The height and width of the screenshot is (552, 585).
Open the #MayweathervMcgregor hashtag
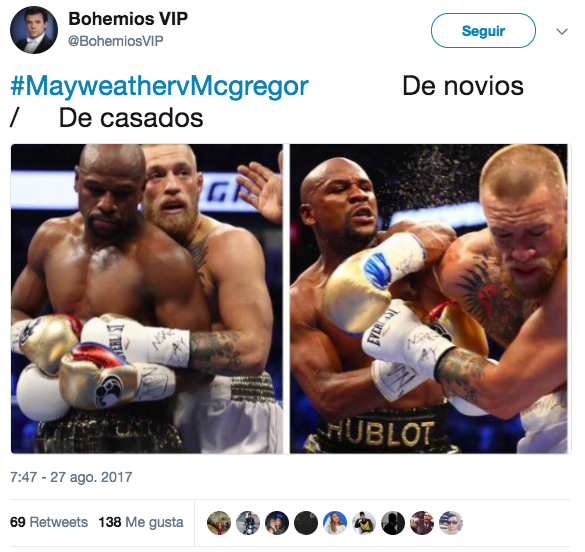[160, 86]
